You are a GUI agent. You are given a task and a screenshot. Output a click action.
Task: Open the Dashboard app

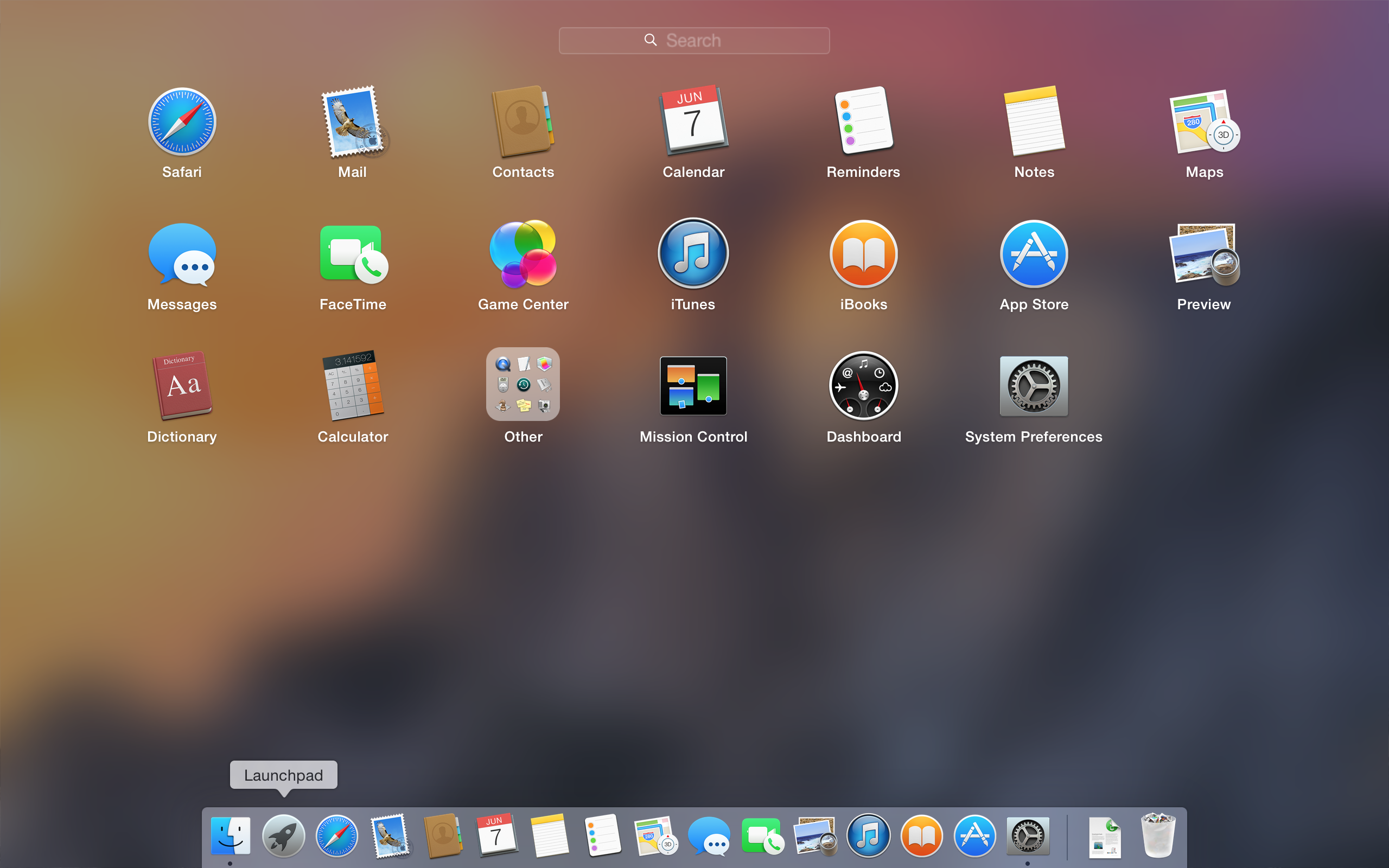click(864, 386)
